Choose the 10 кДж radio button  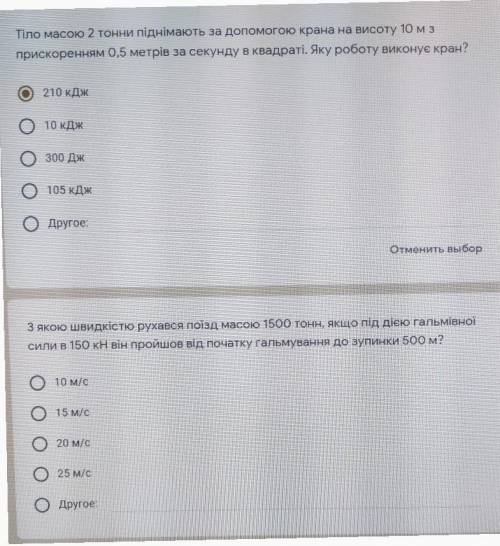click(x=27, y=126)
